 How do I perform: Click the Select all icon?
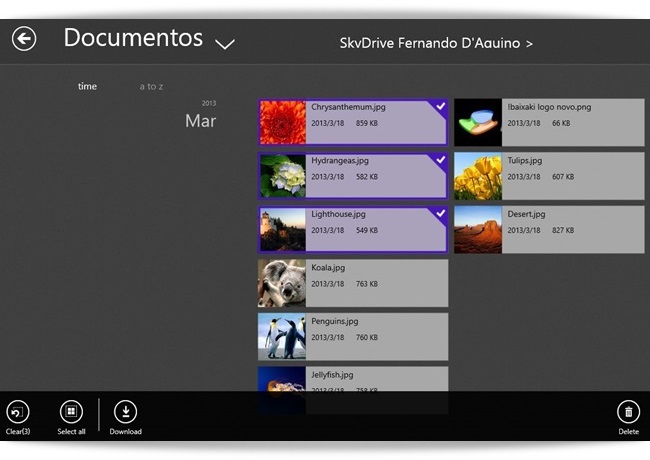pos(71,412)
